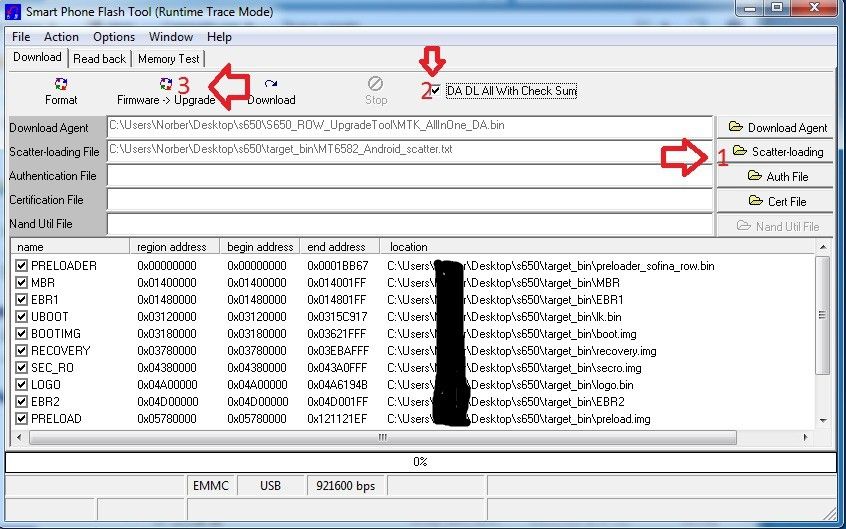Click the horizontal scrollbar right arrow
The width and height of the screenshot is (846, 529).
(806, 437)
